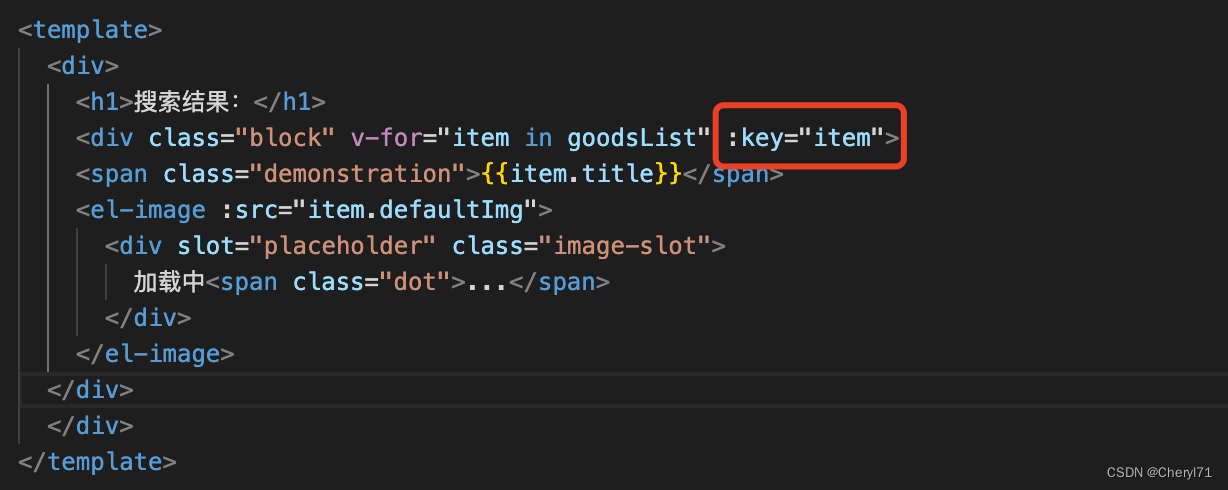Viewport: 1228px width, 490px height.
Task: Click the closing template tag
Action: [97, 461]
